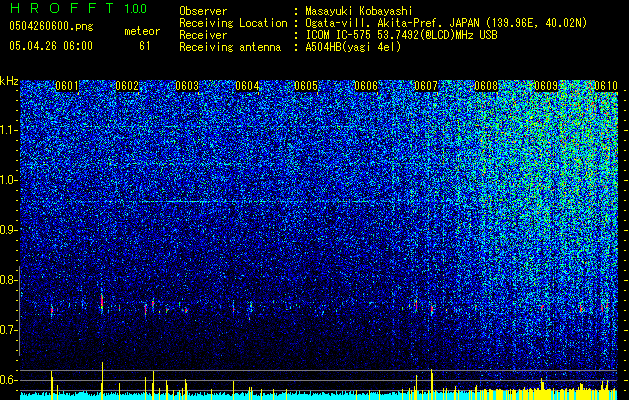Image resolution: width=629 pixels, height=400 pixels.
Task: Click the 0.9 frequency axis label
Action: [x=8, y=230]
